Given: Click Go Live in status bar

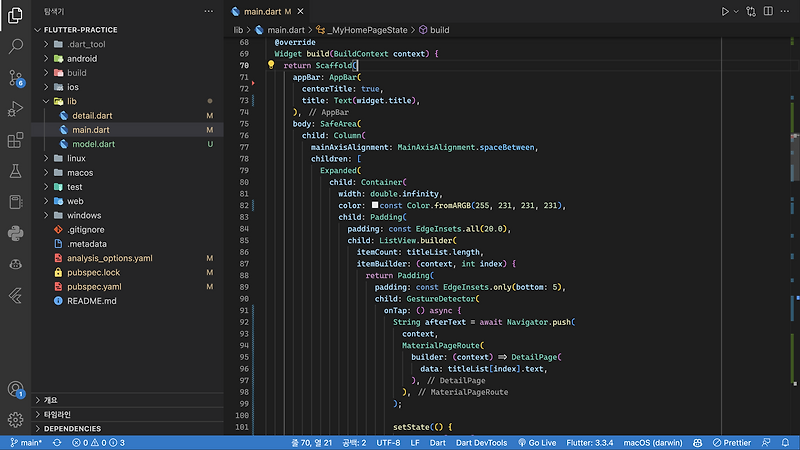Looking at the screenshot, I should point(536,442).
